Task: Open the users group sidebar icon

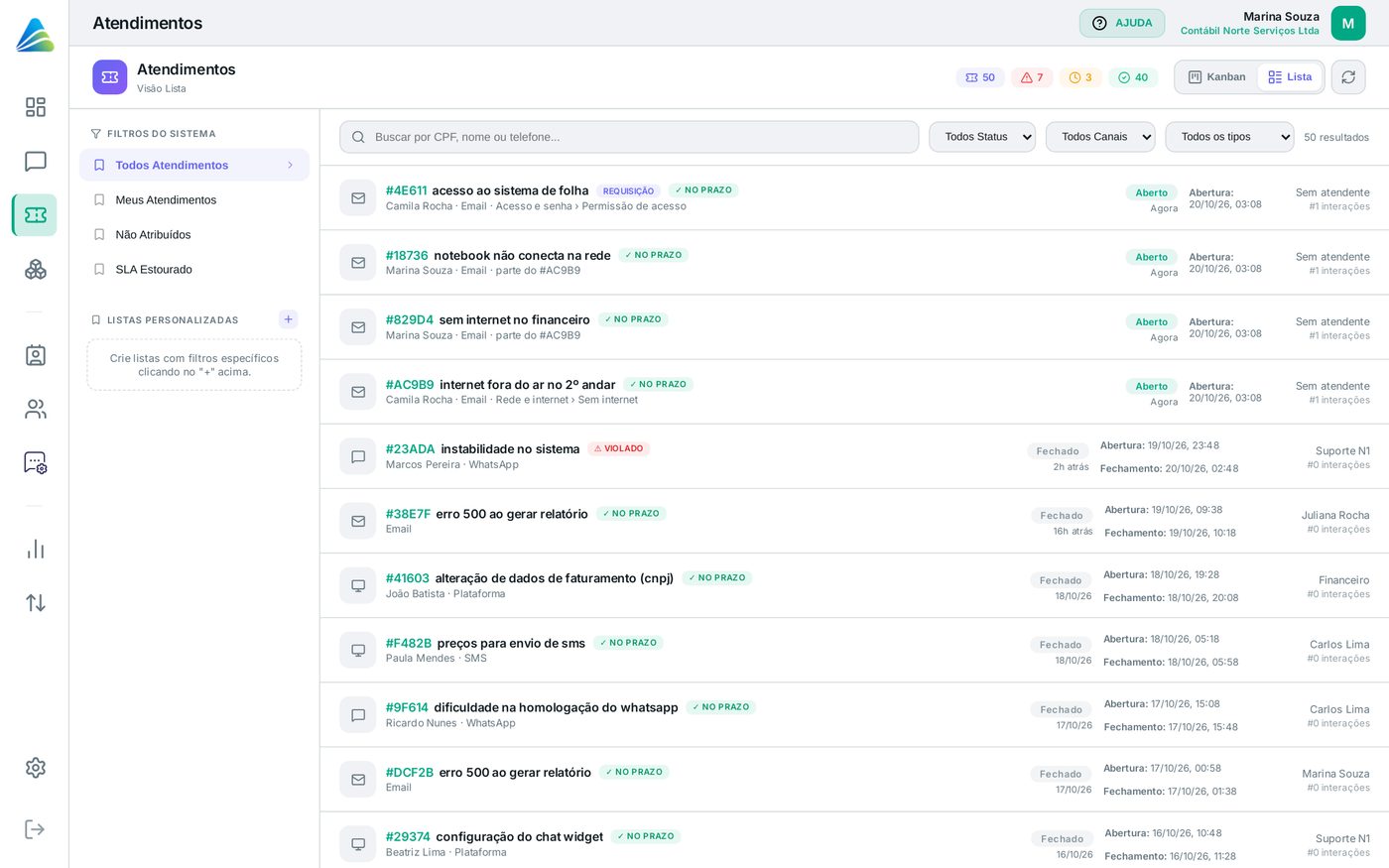Action: click(x=36, y=409)
